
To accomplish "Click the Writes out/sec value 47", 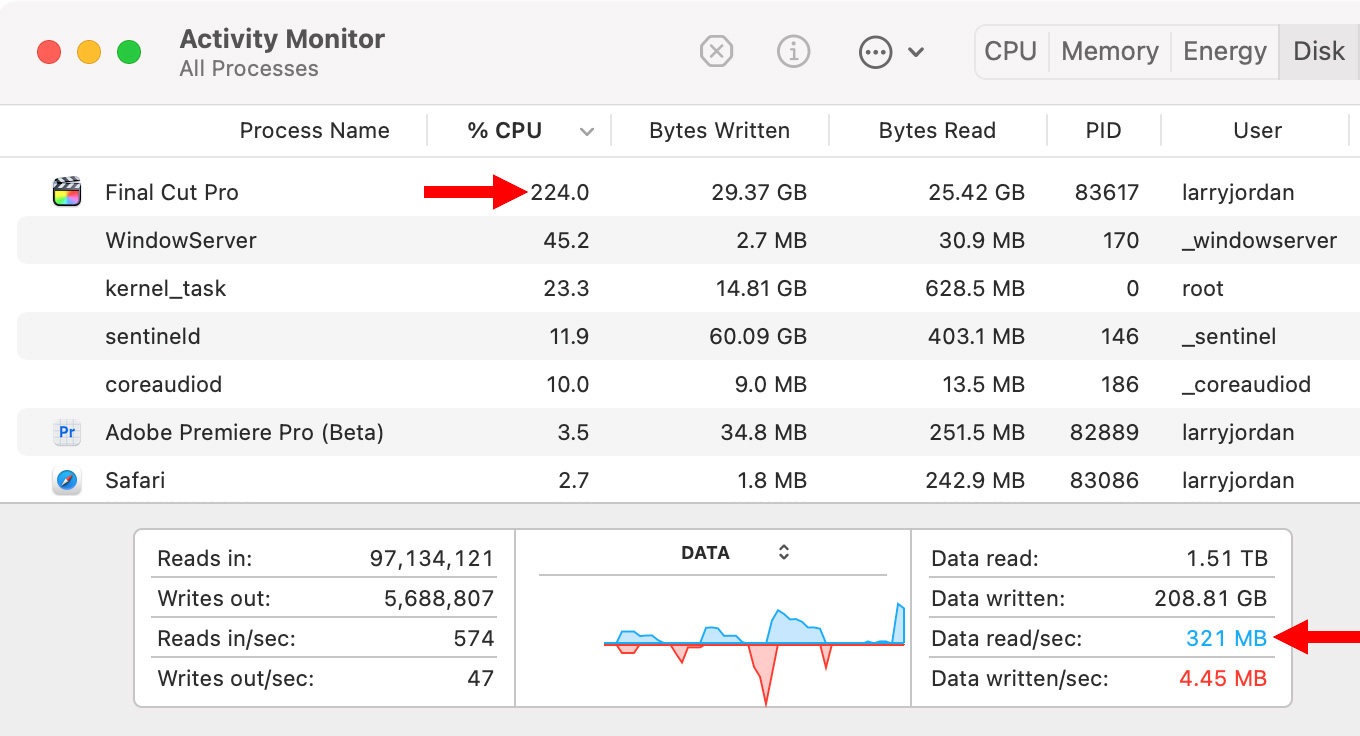I will click(481, 678).
